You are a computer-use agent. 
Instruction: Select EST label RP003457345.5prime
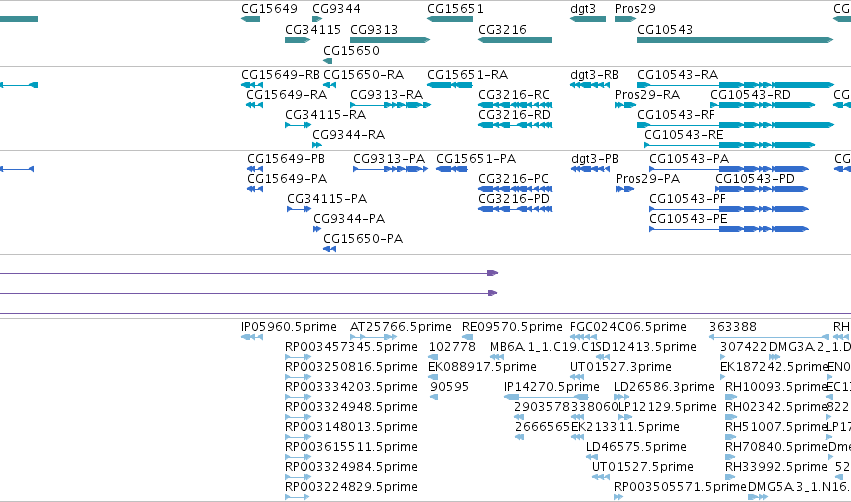coord(351,347)
